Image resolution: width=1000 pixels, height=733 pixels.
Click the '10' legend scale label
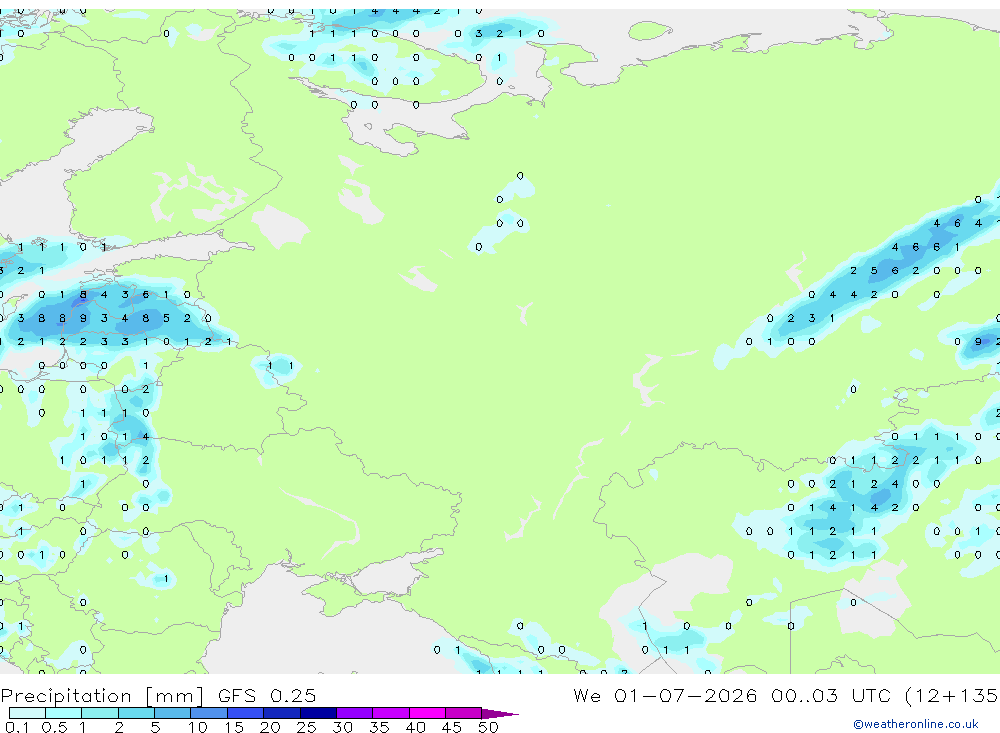197,727
